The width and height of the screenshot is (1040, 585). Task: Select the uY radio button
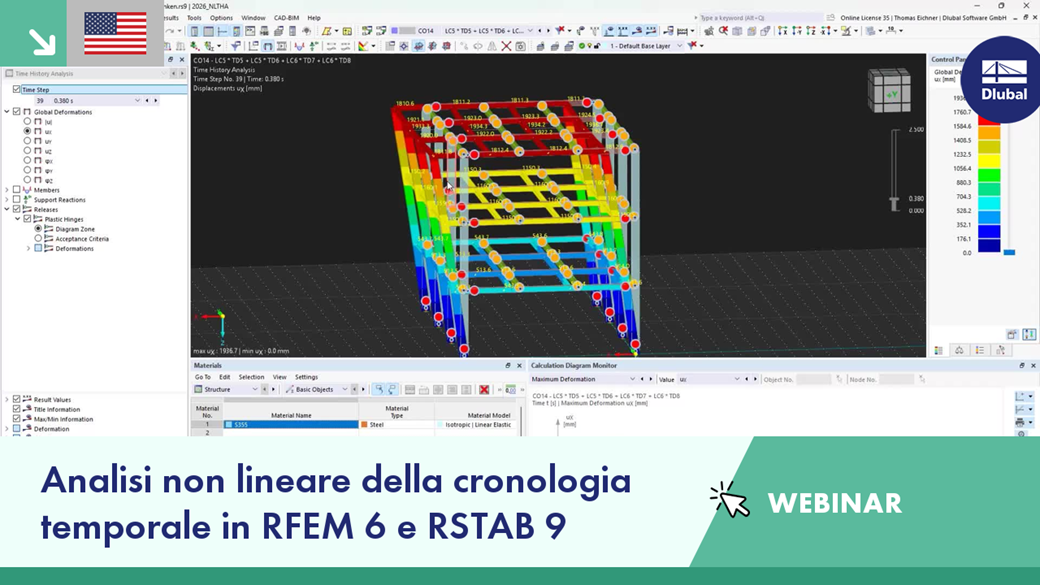(27, 141)
